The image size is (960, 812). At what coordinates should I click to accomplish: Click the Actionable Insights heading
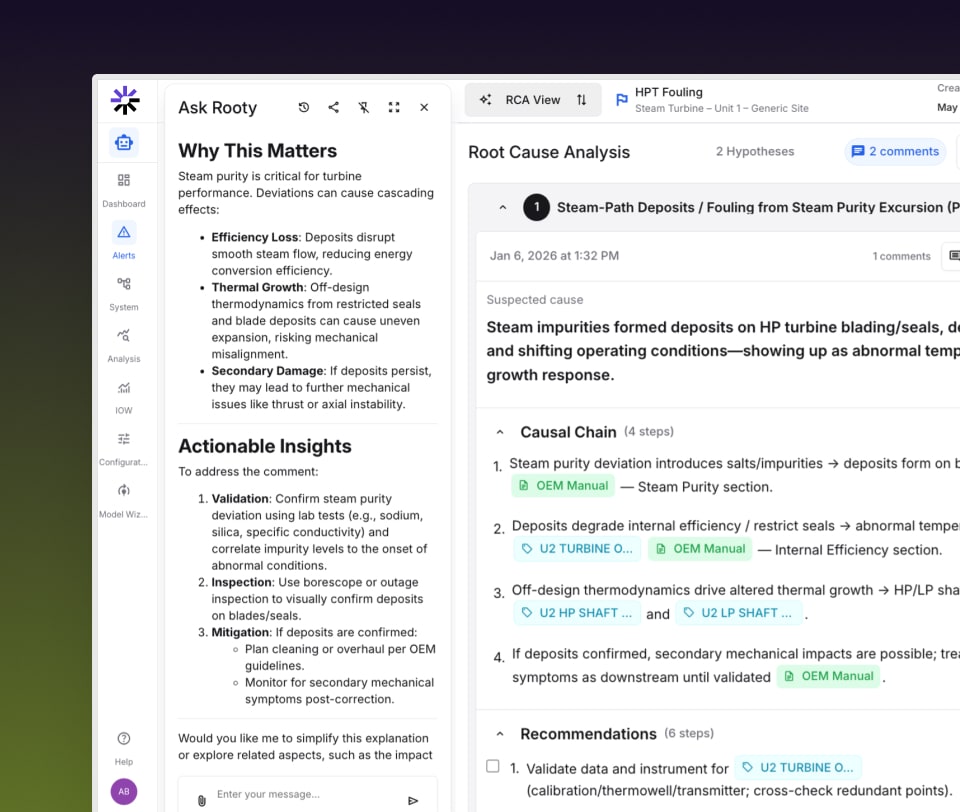coord(265,446)
